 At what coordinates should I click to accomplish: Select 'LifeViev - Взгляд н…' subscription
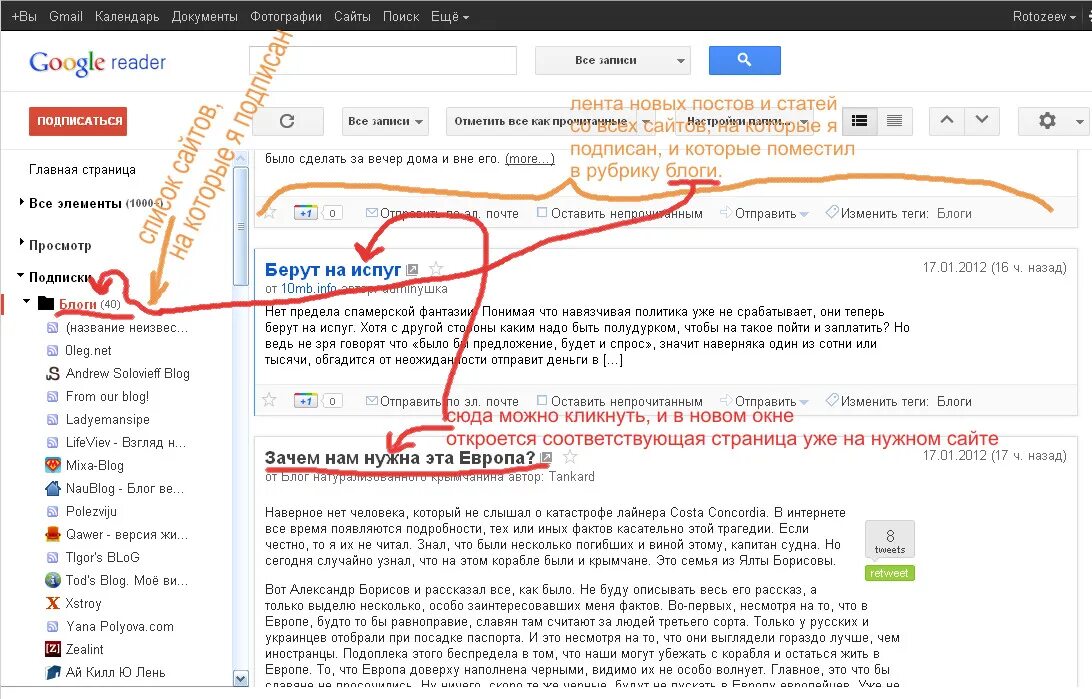point(126,442)
